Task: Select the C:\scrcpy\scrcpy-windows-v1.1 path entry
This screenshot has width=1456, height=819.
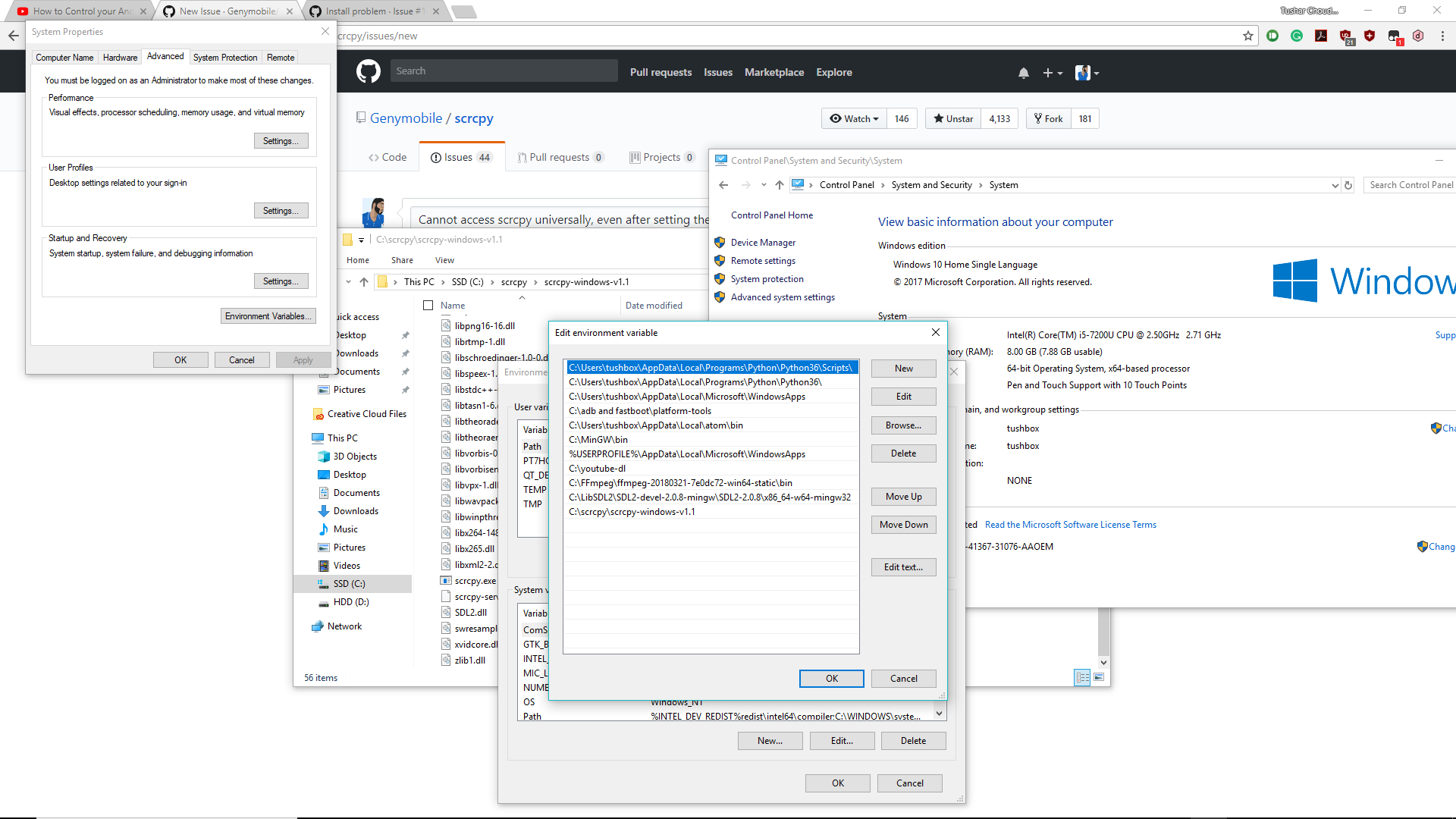Action: (x=631, y=512)
